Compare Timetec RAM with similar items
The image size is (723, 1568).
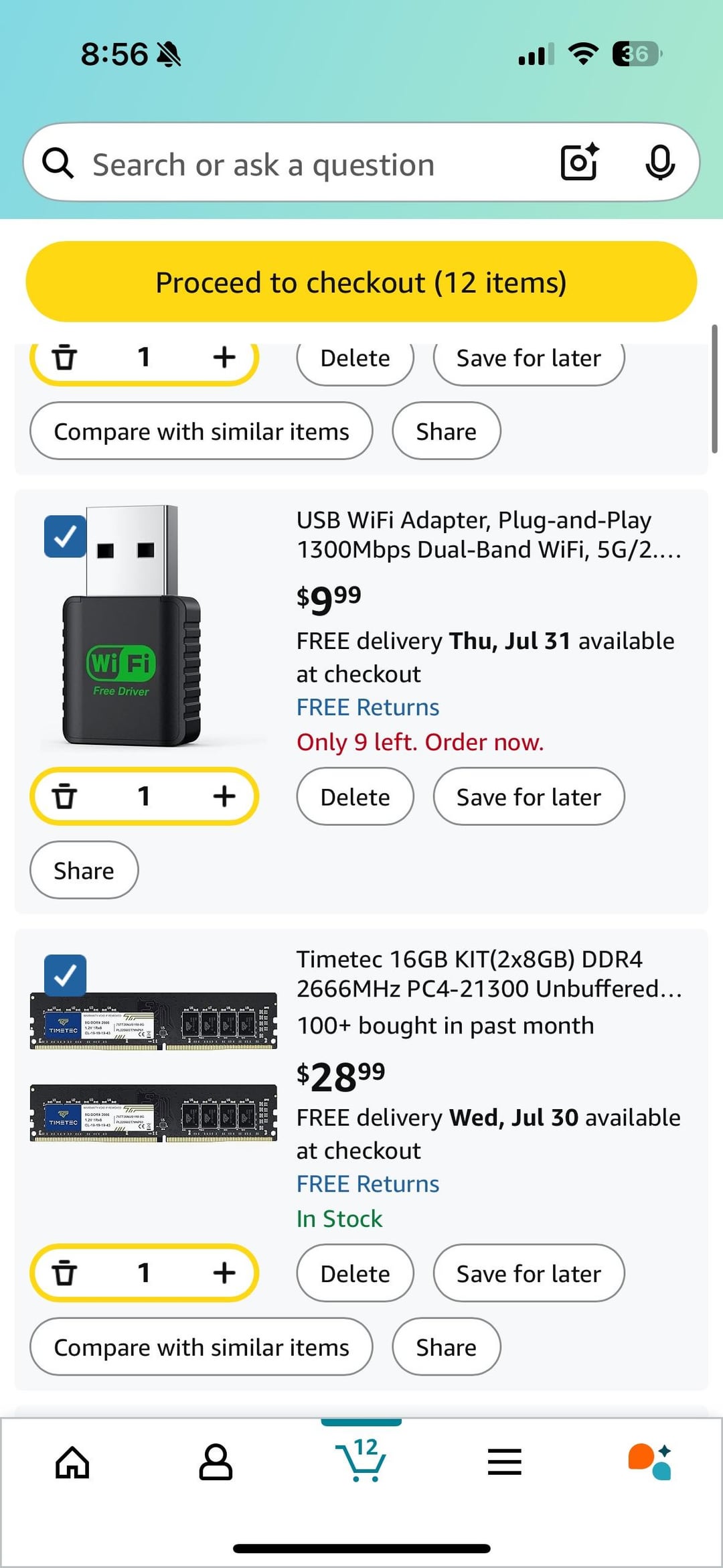tap(202, 1347)
